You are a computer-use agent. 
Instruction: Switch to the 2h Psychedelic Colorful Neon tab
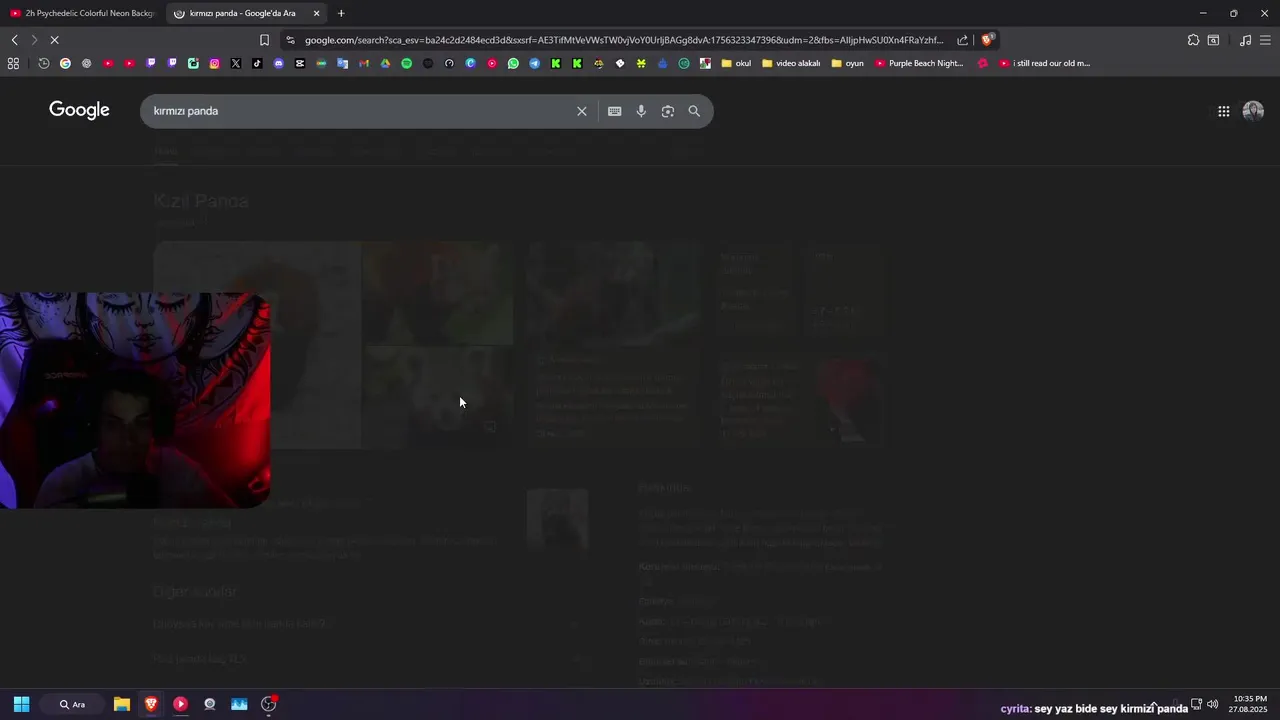(82, 13)
